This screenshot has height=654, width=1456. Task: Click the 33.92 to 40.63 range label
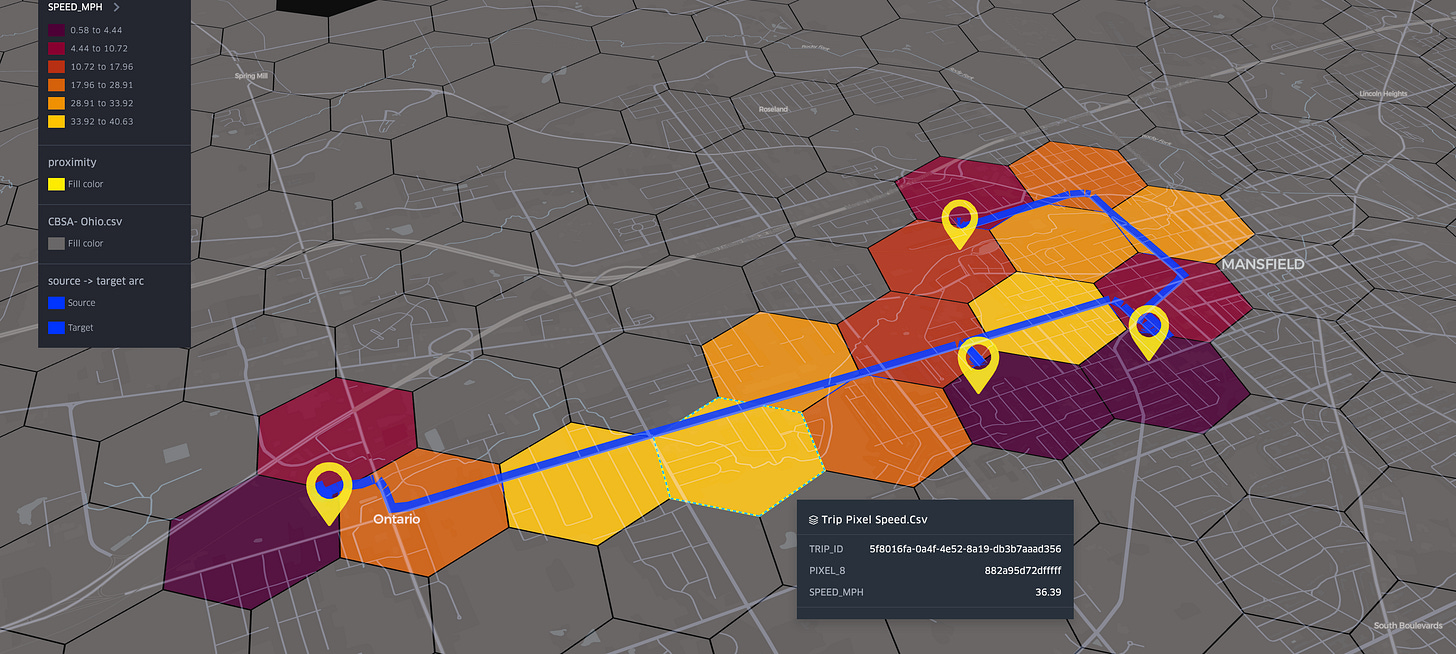(x=102, y=121)
